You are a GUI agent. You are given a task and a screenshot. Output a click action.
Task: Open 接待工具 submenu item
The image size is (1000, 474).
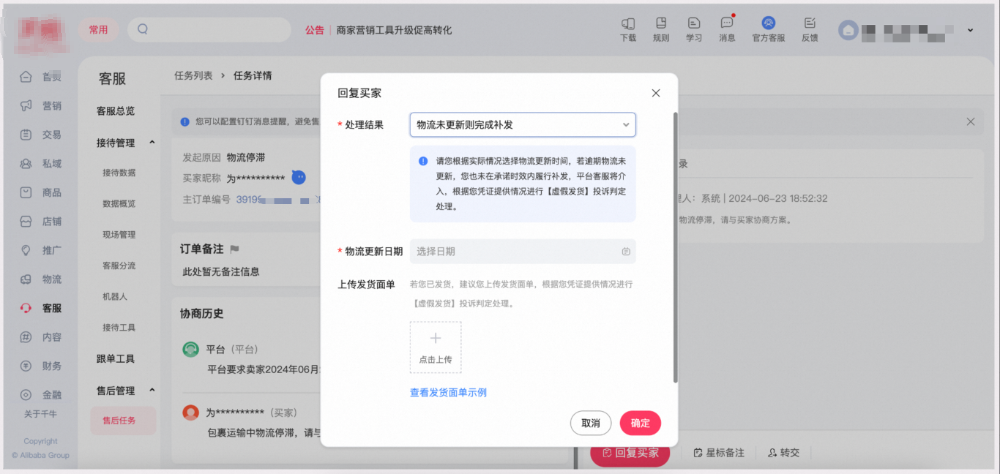[x=119, y=327]
